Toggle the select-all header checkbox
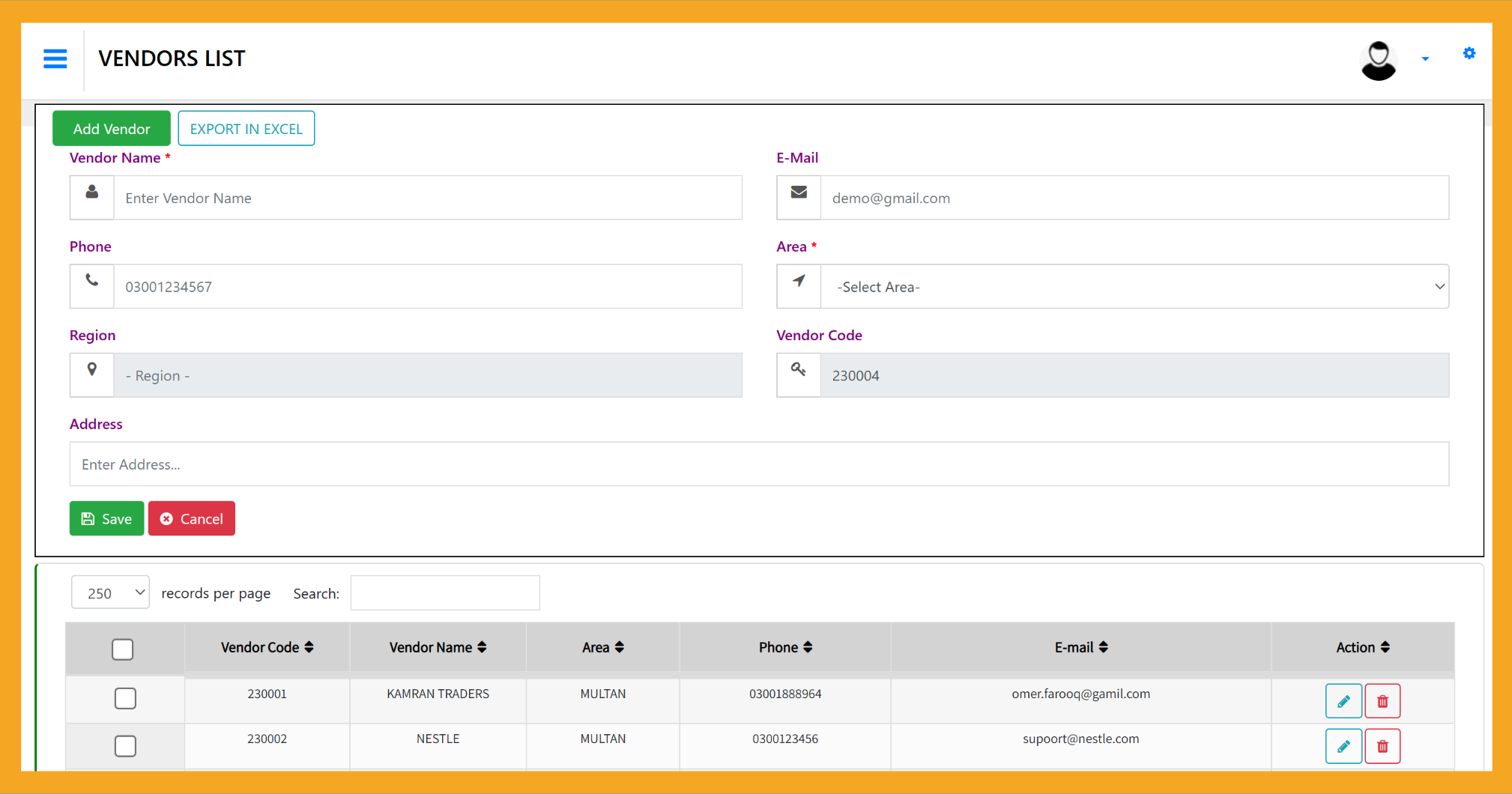The width and height of the screenshot is (1512, 794). [123, 649]
